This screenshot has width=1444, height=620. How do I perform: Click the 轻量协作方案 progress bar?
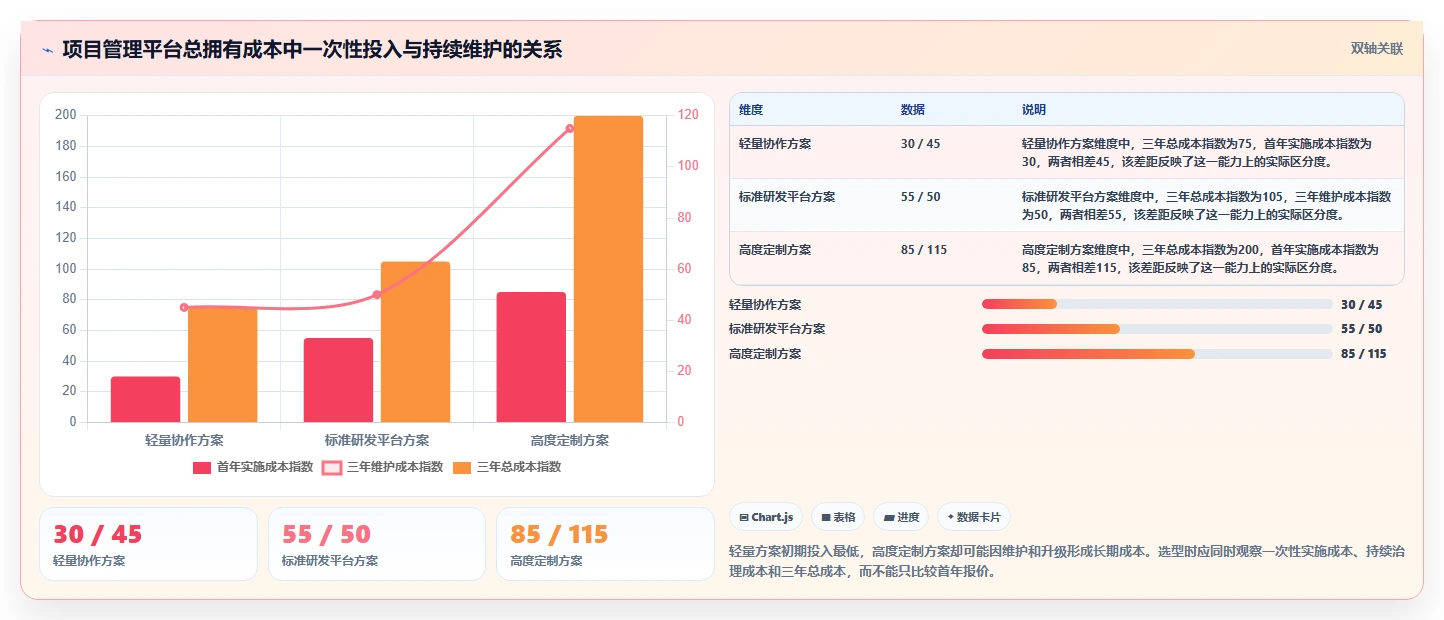[1157, 304]
